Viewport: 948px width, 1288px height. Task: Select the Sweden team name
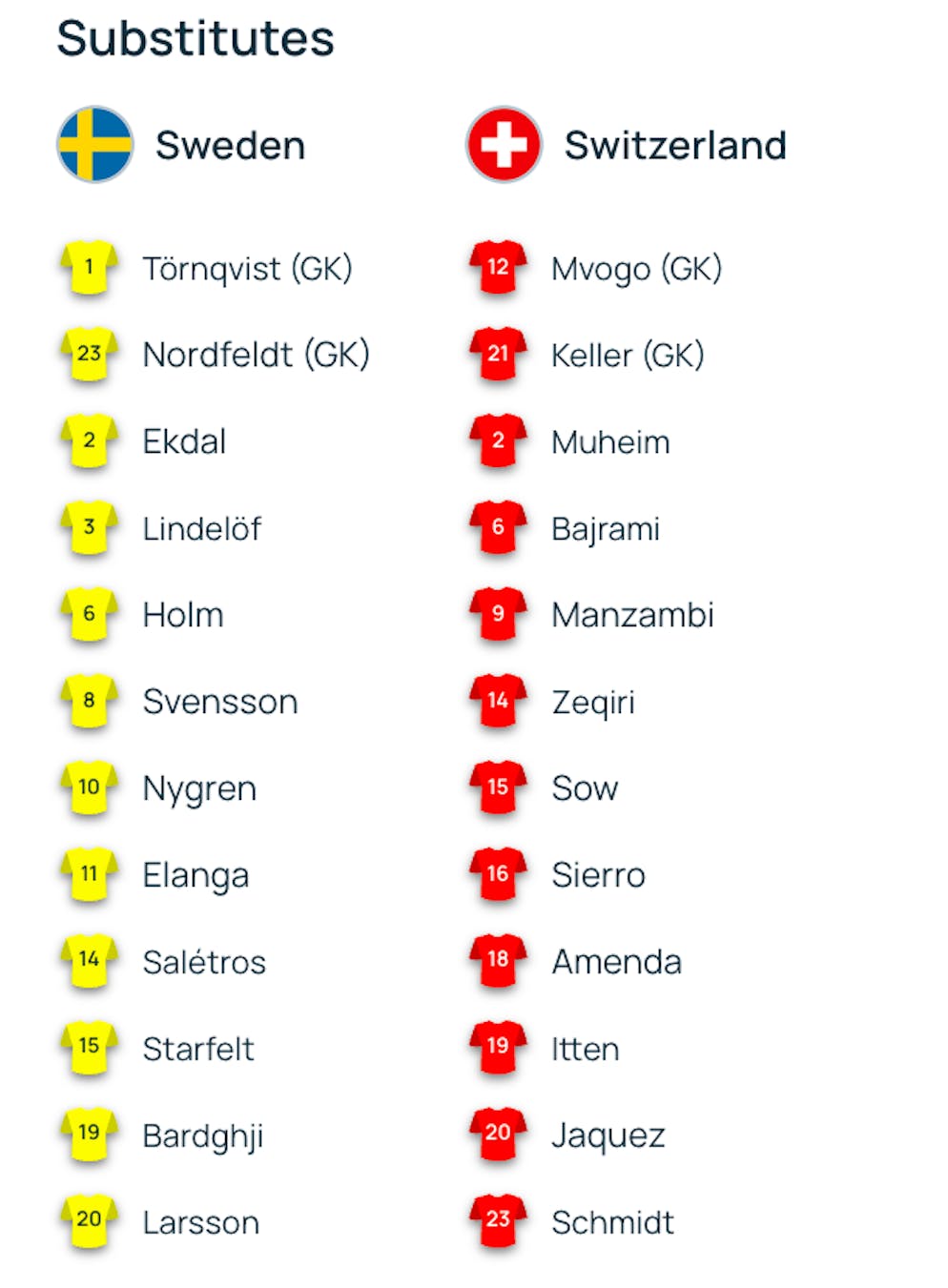(x=230, y=146)
